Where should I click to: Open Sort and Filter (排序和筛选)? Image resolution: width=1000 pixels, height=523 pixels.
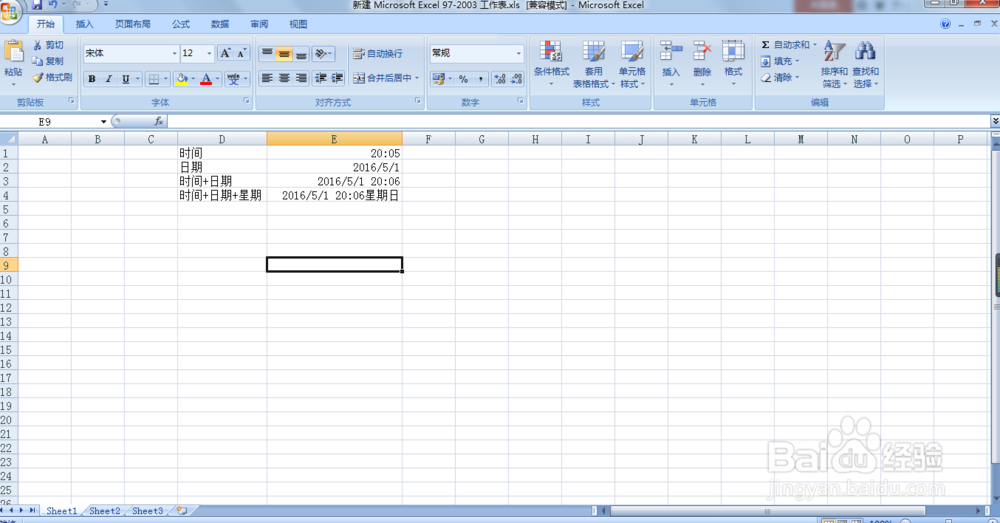click(x=834, y=64)
